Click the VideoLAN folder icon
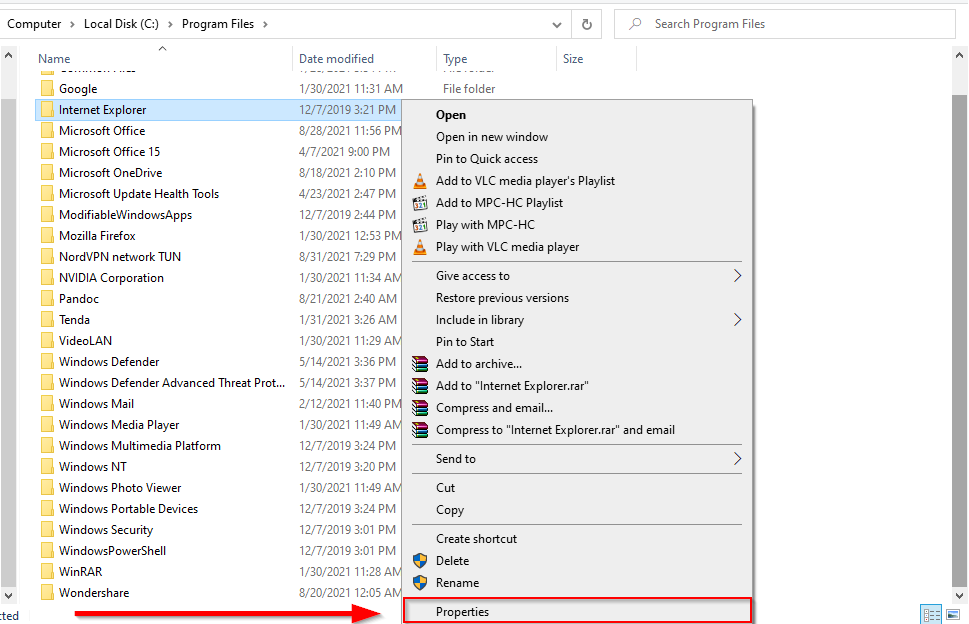The image size is (969, 624). (47, 341)
